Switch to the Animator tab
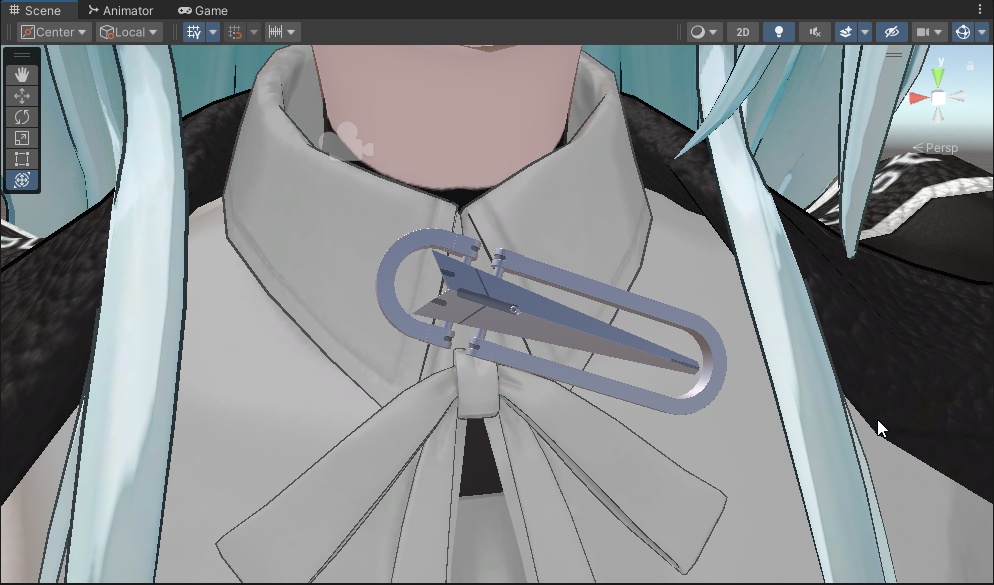Screen dimensions: 994x585 point(120,10)
